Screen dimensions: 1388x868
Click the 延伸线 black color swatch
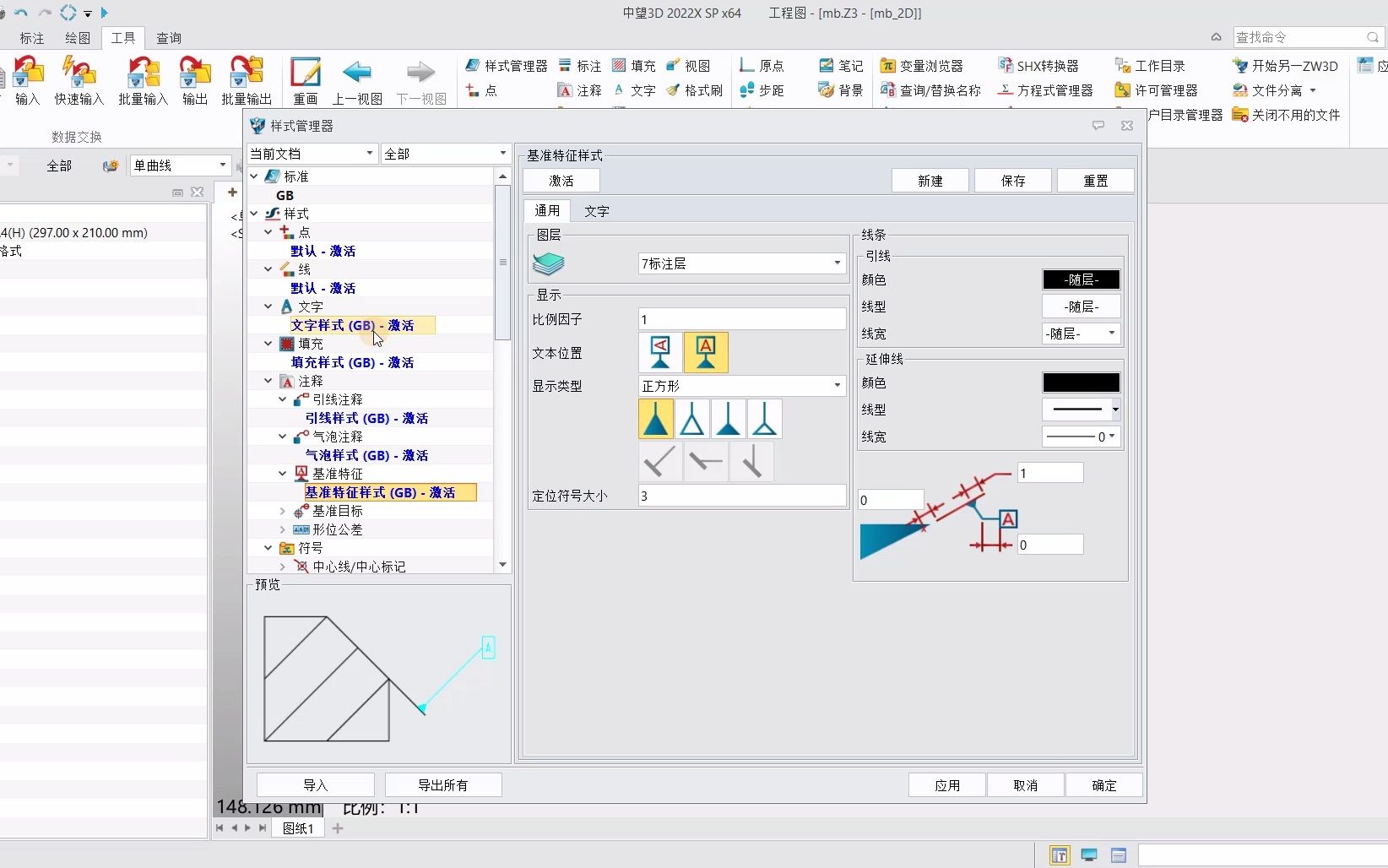(1082, 382)
